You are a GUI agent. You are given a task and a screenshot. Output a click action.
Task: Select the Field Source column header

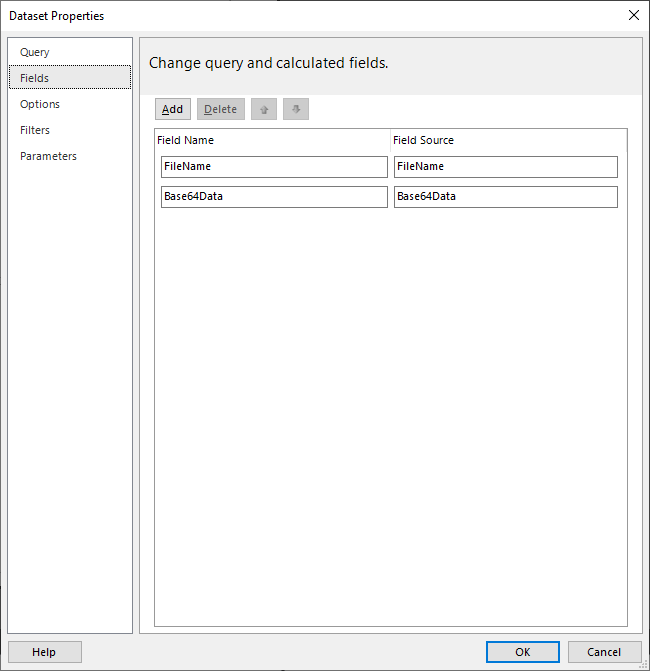509,140
